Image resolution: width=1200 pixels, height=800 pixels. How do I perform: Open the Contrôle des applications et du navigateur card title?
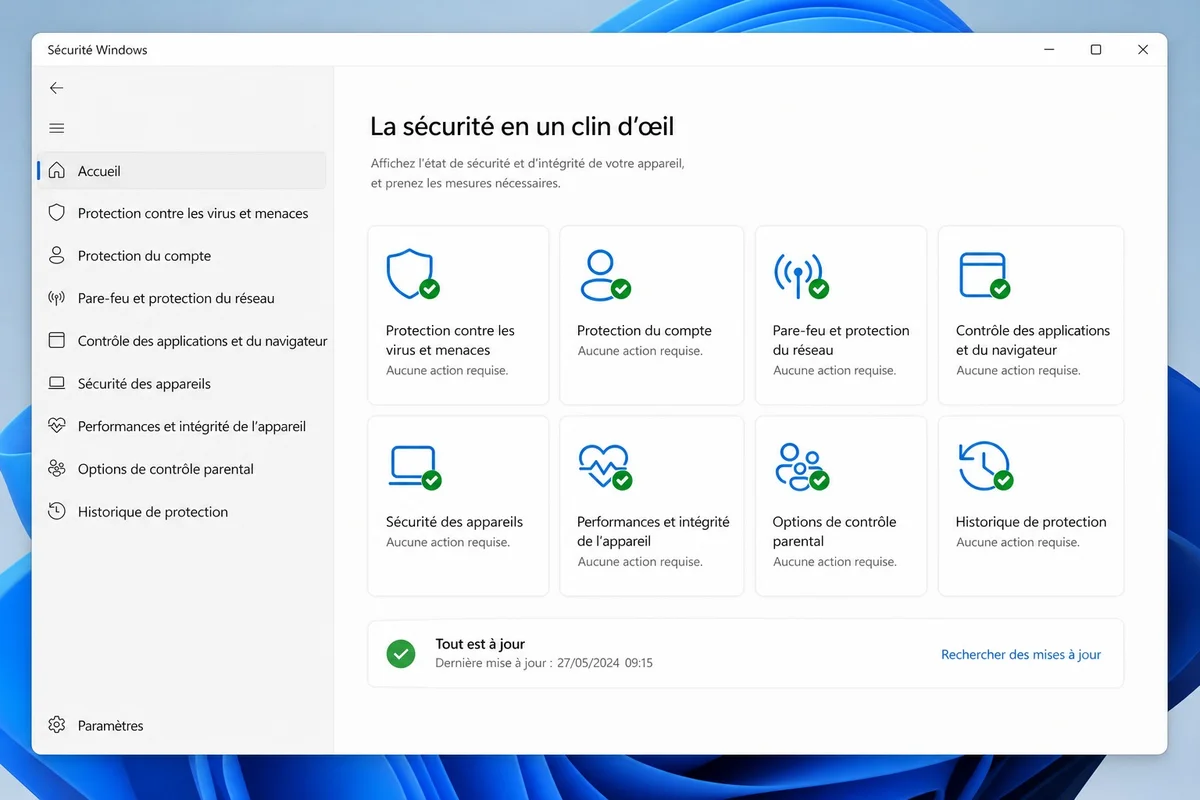click(1033, 340)
